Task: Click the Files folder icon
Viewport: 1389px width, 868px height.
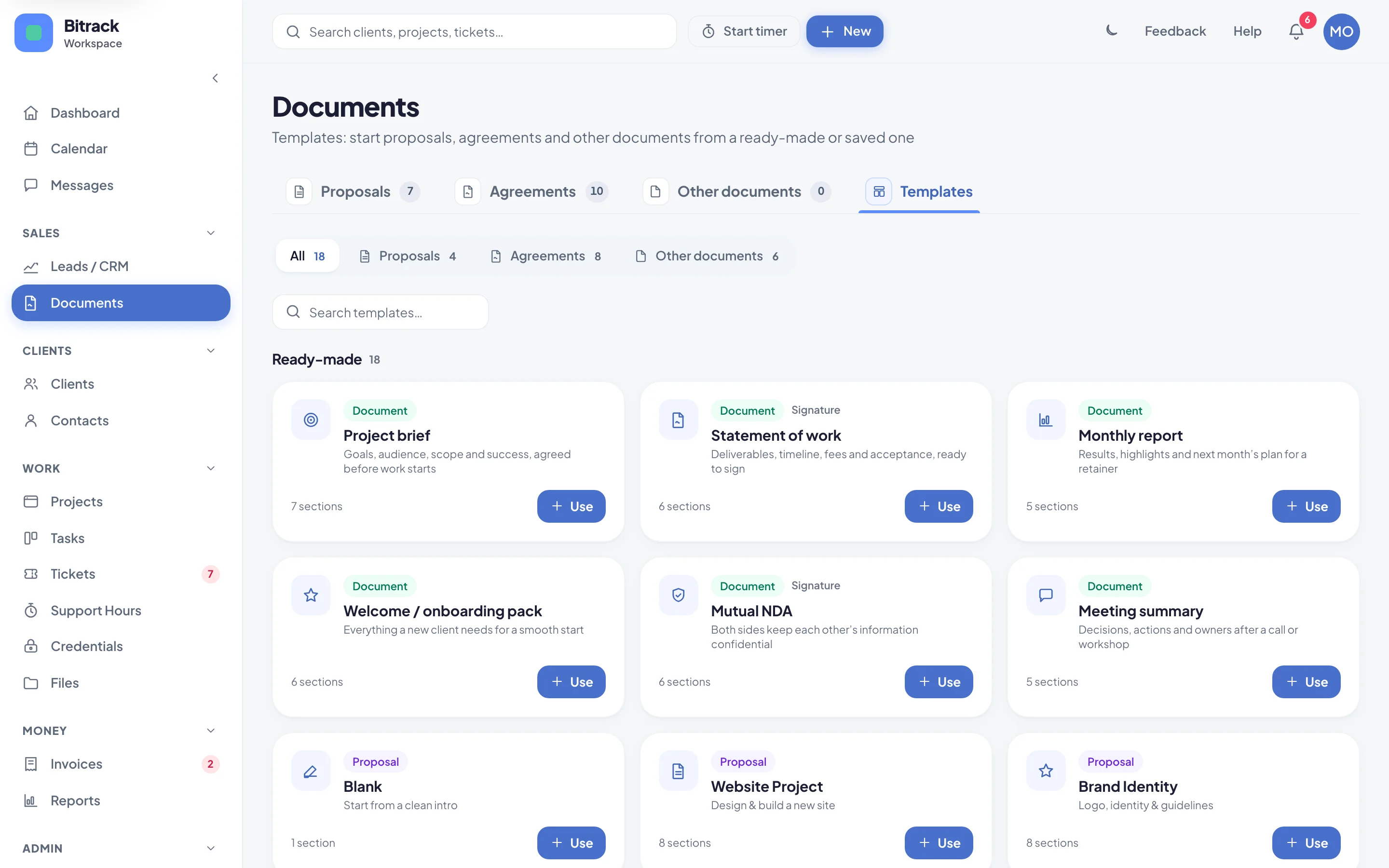Action: 31,683
